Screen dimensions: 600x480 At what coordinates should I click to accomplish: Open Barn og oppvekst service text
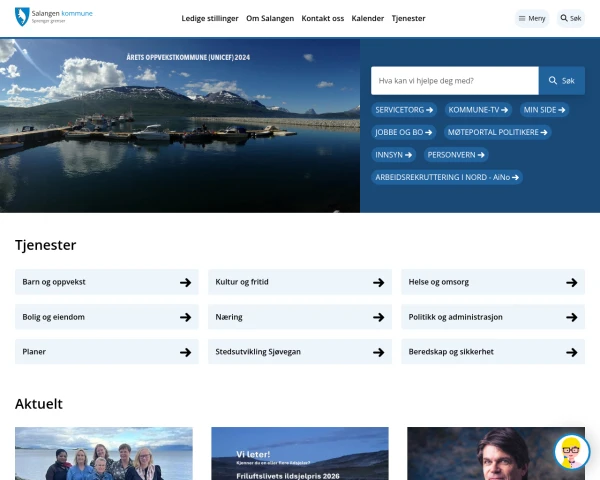pyautogui.click(x=54, y=282)
